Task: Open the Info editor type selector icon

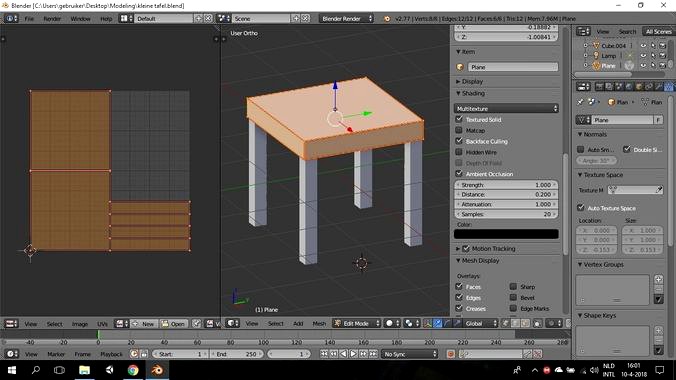Action: click(x=11, y=19)
